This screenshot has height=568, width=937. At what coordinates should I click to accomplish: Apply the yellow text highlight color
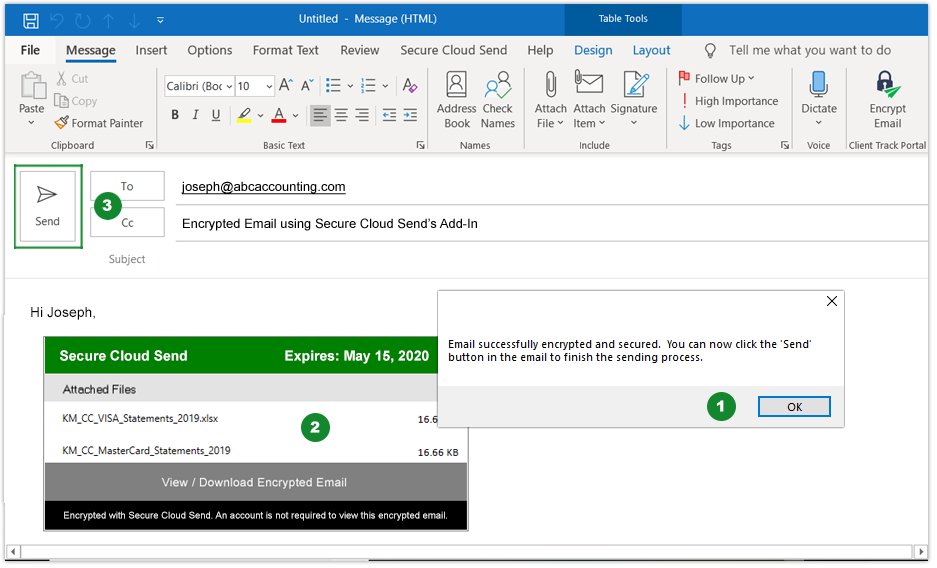tap(244, 115)
